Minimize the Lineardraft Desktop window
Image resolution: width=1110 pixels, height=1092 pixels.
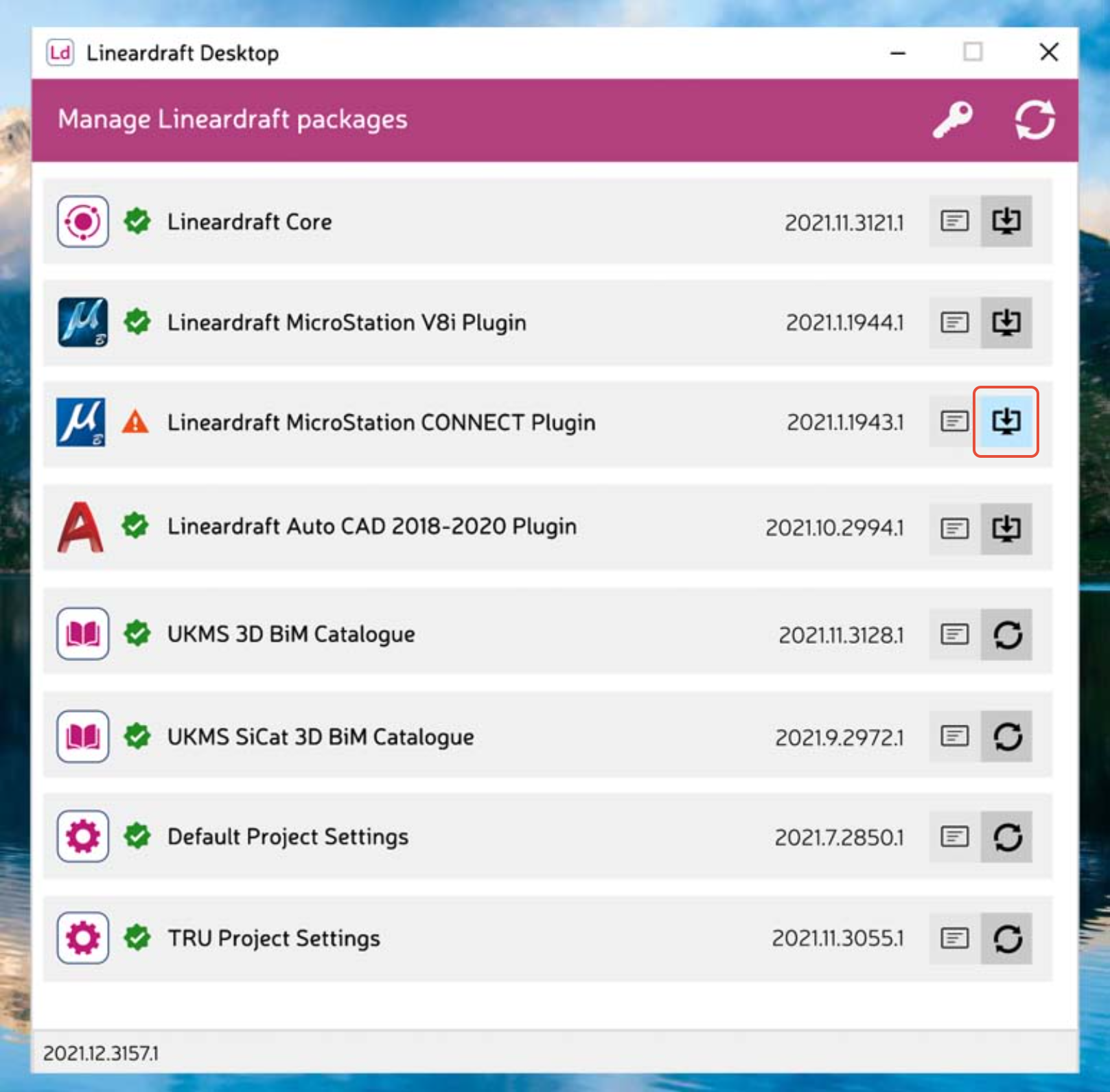coord(898,53)
